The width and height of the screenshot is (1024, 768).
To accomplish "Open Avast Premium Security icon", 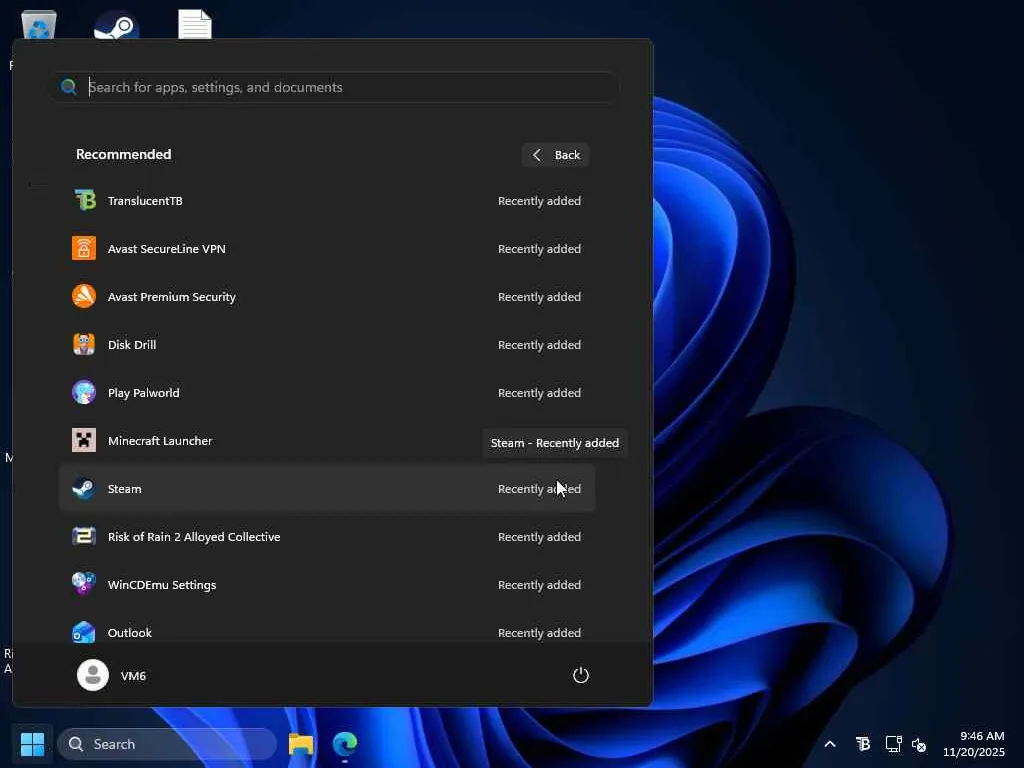I will [84, 296].
